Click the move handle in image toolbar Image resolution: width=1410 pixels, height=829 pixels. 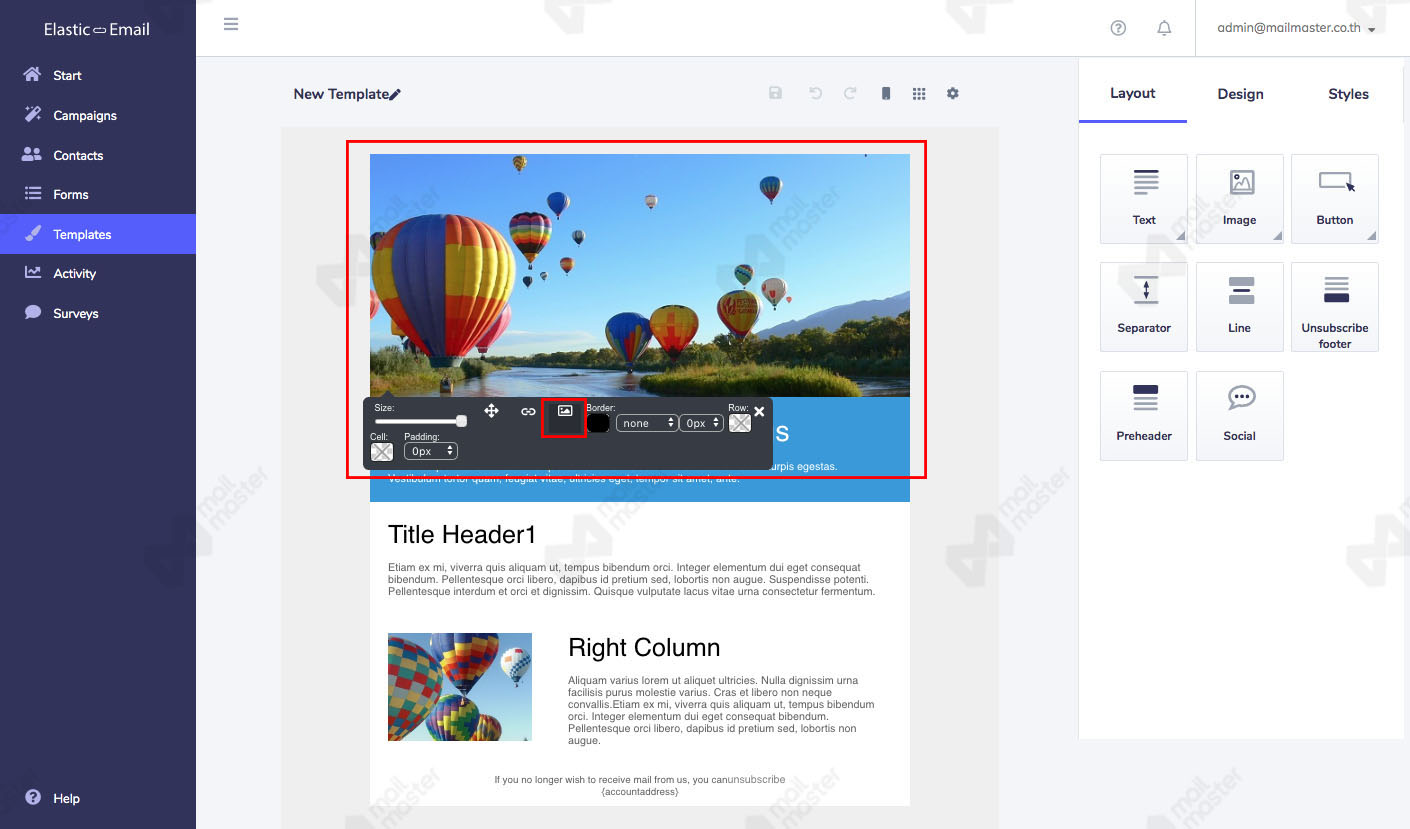pos(491,411)
